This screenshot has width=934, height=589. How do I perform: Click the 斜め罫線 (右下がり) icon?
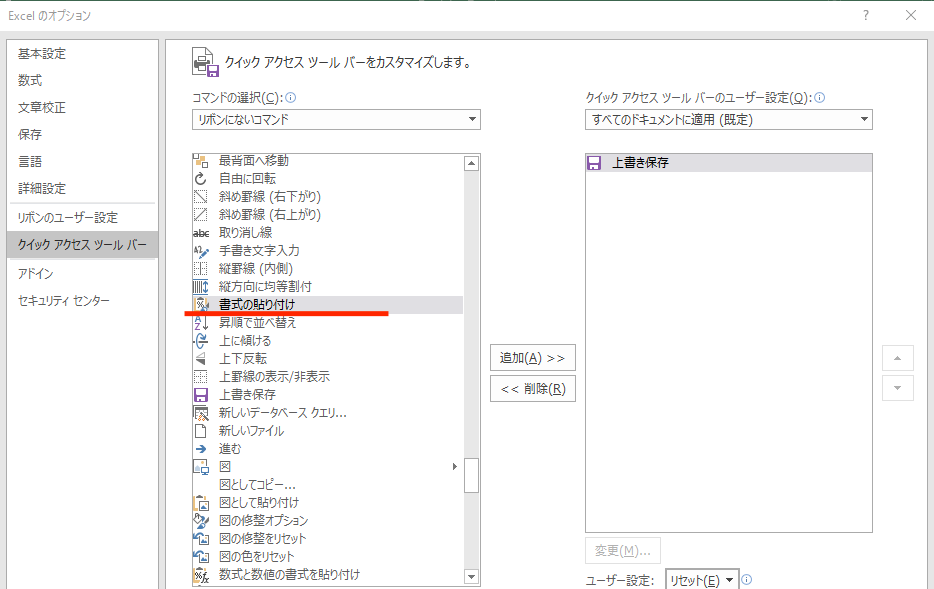pyautogui.click(x=201, y=197)
